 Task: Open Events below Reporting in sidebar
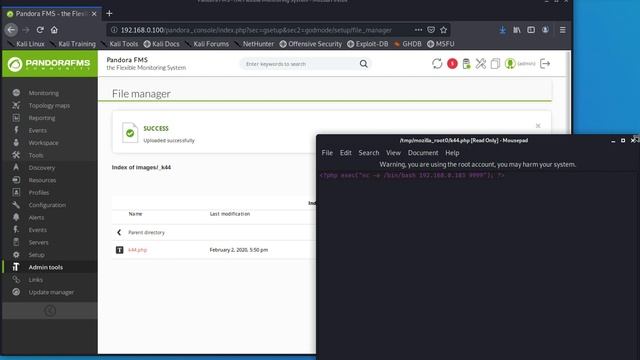pos(38,130)
